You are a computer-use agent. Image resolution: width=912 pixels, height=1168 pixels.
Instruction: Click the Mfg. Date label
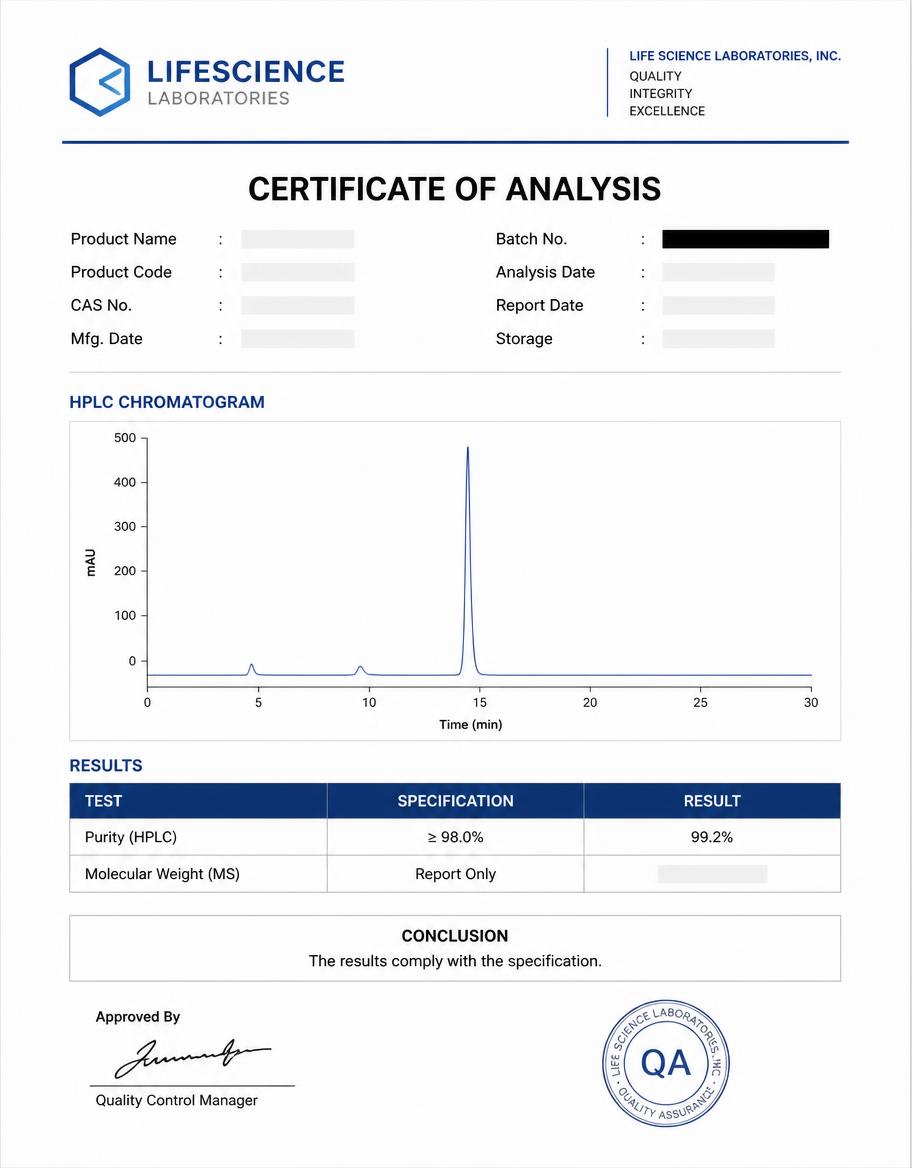[107, 339]
